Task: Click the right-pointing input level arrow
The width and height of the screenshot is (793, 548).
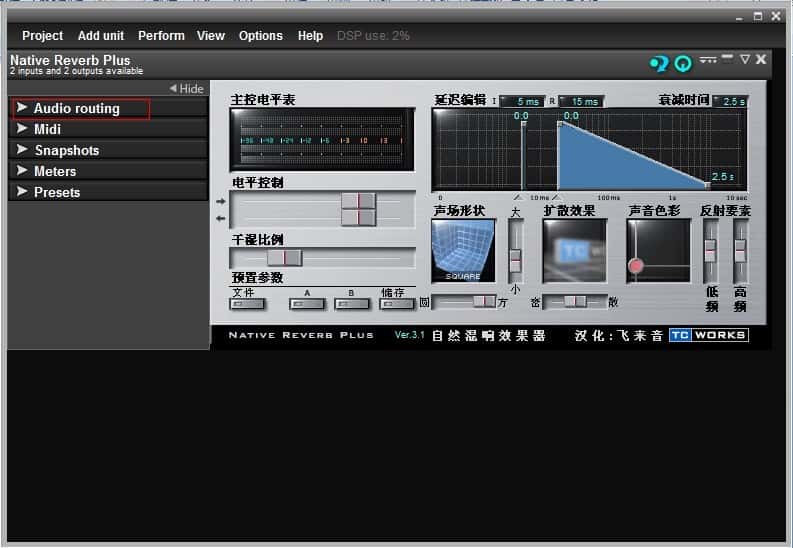Action: click(221, 201)
